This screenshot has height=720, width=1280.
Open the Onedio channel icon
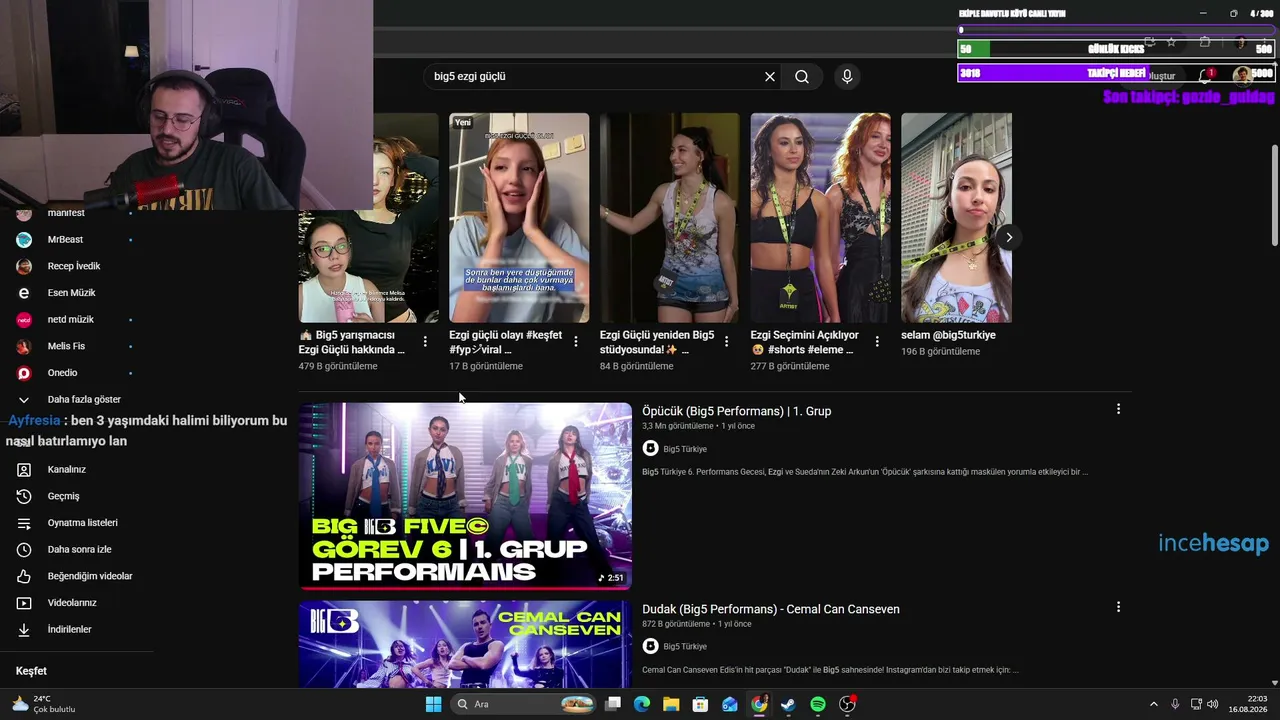[24, 373]
